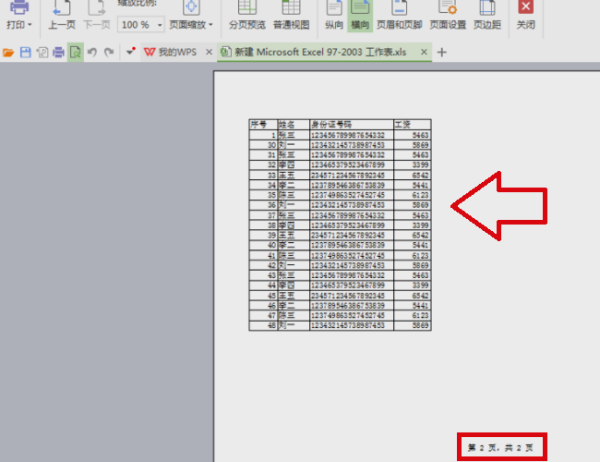Toggle the print preview icon in quick toolbar
Screen dimensions: 600x462
(x=75, y=51)
